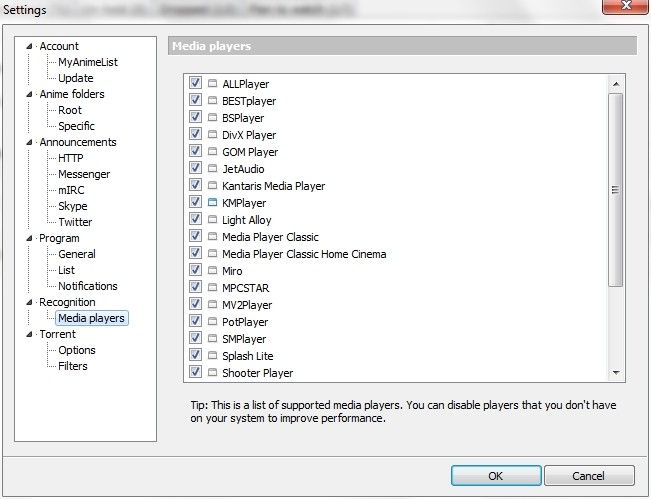Click the window icon beside Kantaris Media Player
The height and width of the screenshot is (499, 651).
pyautogui.click(x=212, y=186)
